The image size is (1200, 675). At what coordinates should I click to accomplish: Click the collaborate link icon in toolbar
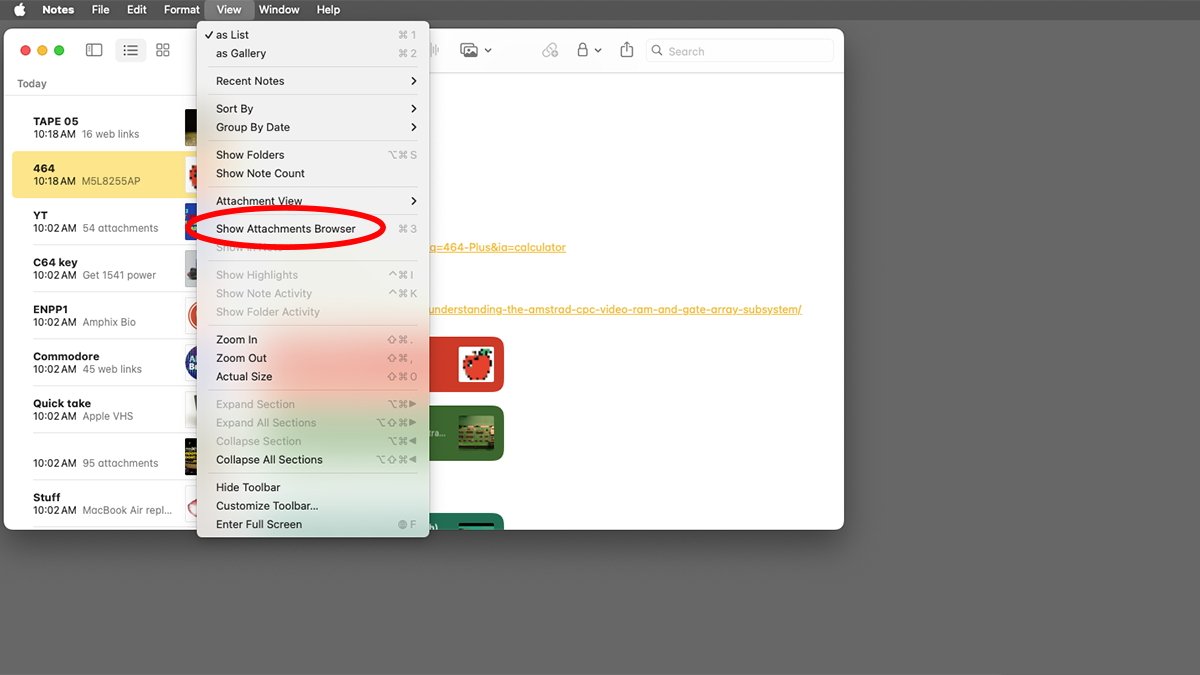point(550,50)
